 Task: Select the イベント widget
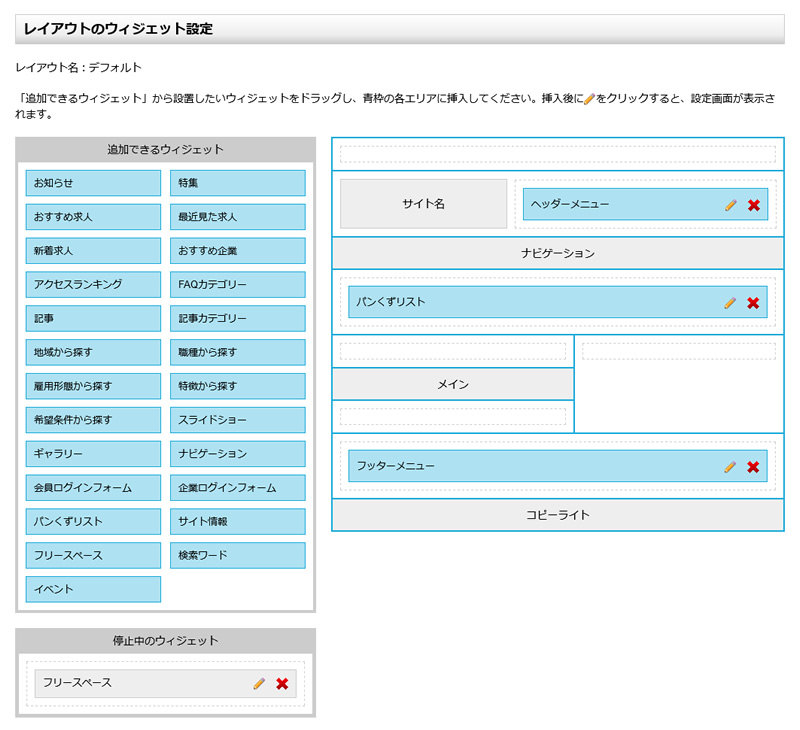click(x=92, y=589)
